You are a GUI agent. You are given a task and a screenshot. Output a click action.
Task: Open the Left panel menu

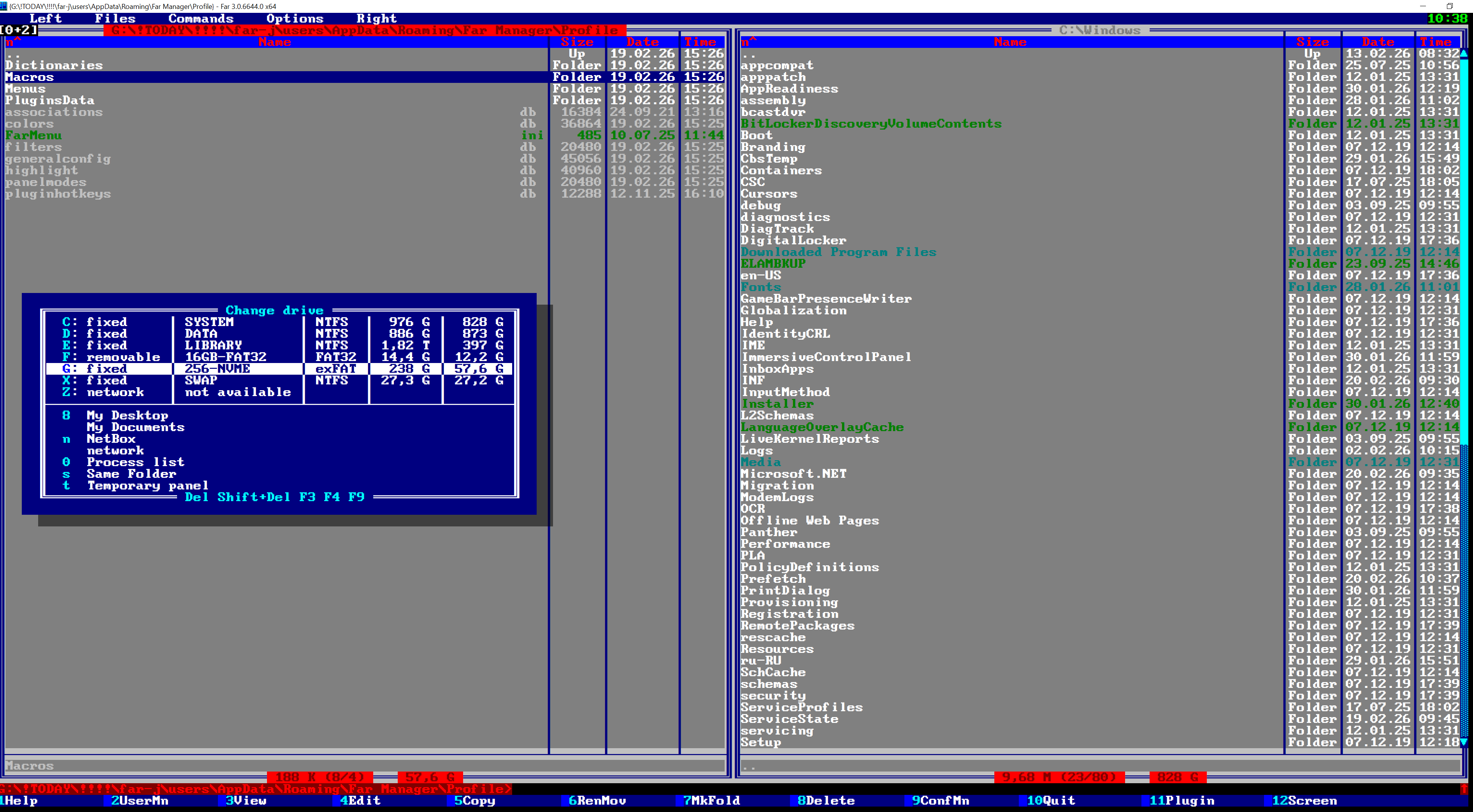point(46,18)
